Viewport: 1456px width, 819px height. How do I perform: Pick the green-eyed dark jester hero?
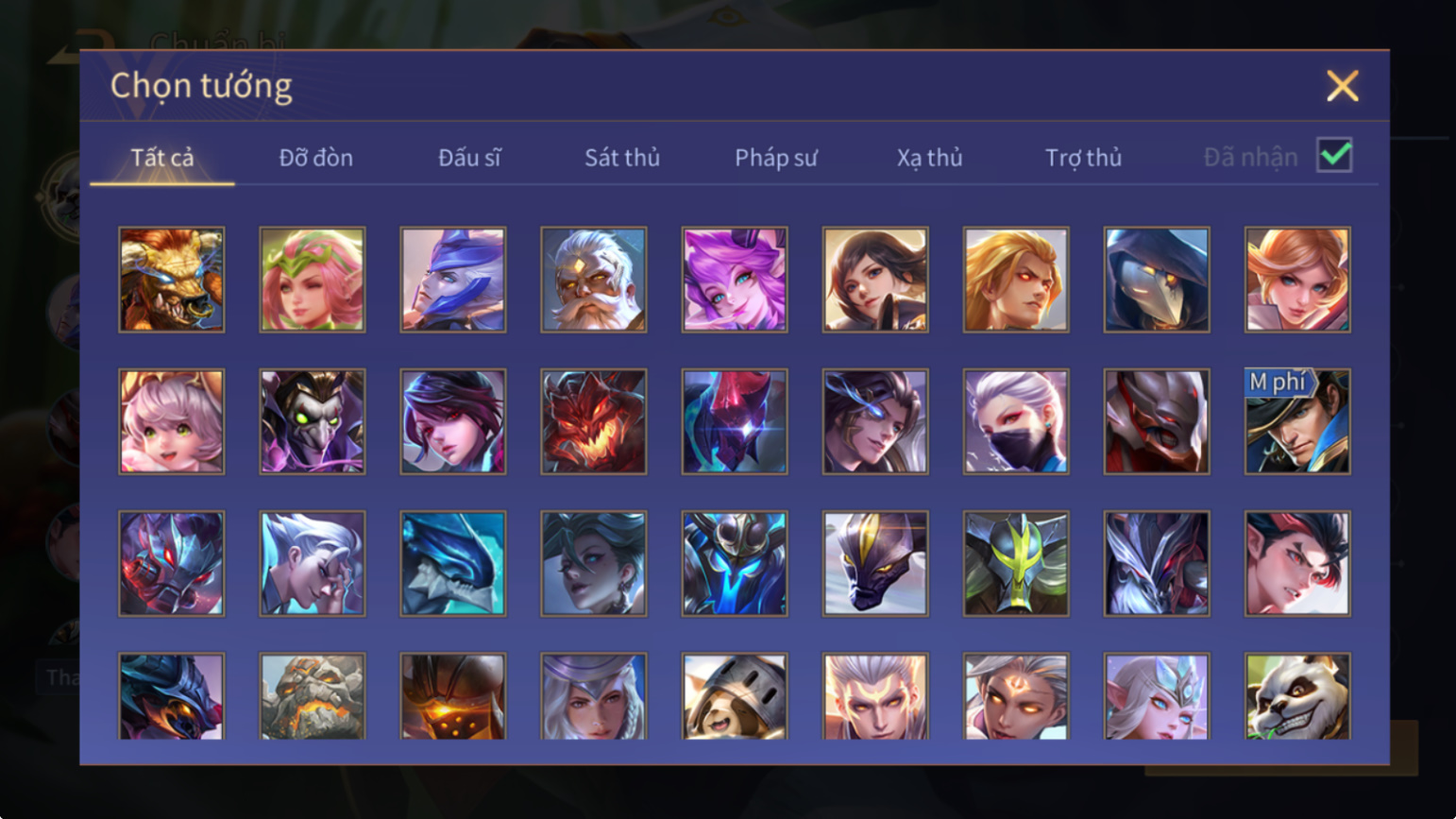313,421
